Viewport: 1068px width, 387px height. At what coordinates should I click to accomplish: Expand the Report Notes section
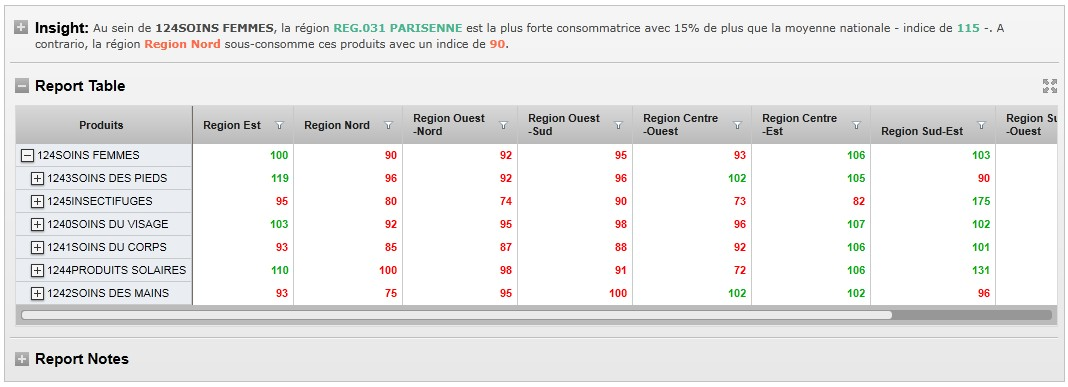click(22, 359)
